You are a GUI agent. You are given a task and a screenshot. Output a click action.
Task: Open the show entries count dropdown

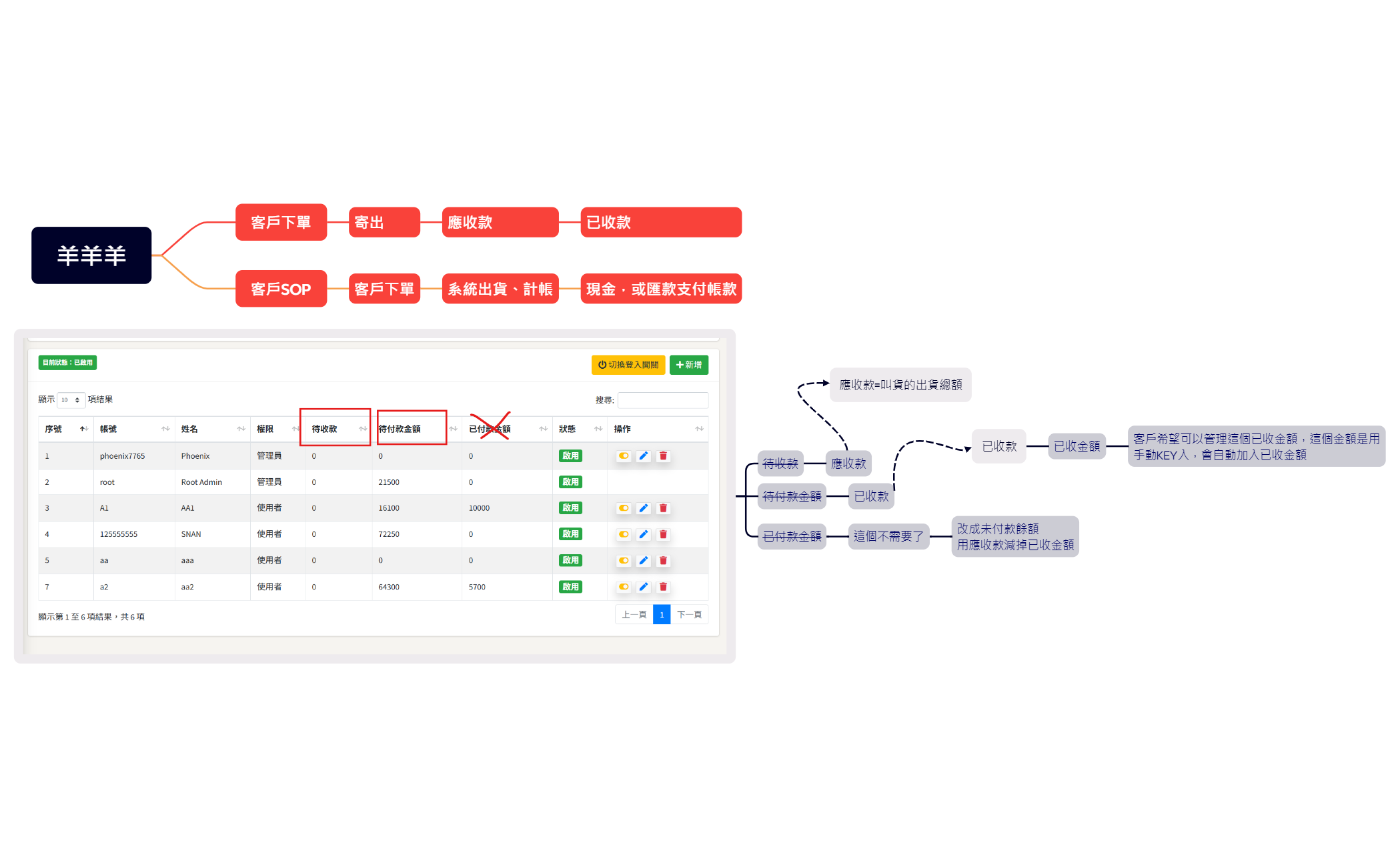71,399
